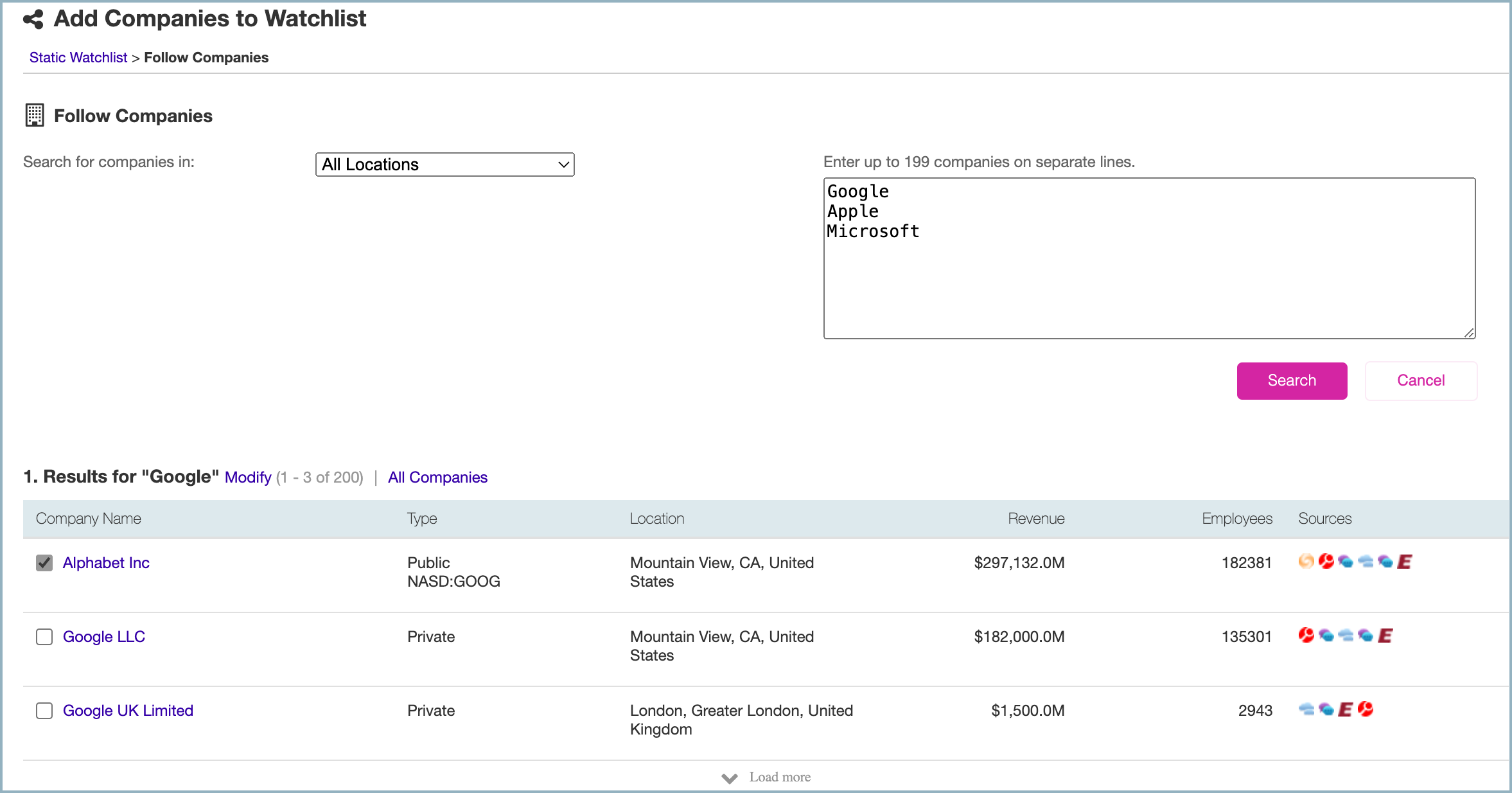Check the Google UK Limited checkbox
The height and width of the screenshot is (793, 1512).
44,711
